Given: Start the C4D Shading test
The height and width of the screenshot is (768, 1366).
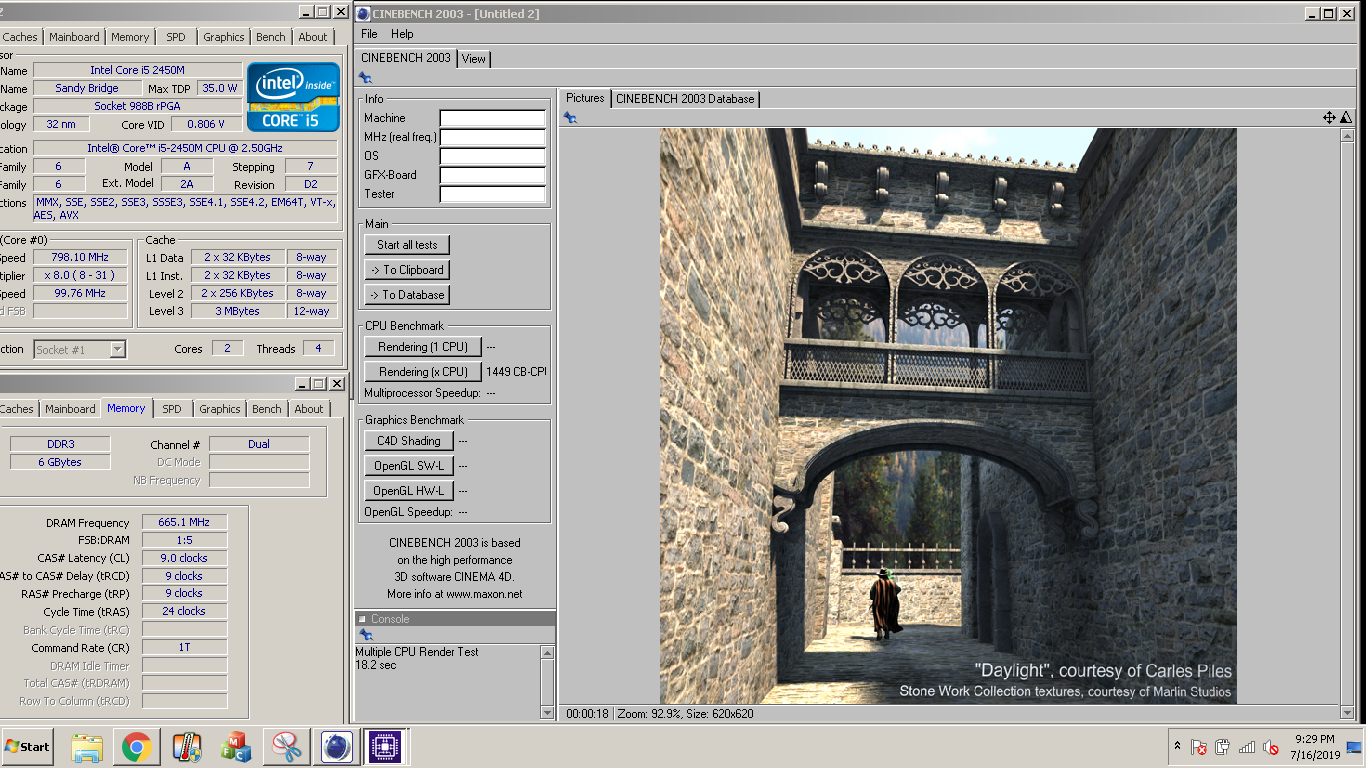Looking at the screenshot, I should click(x=409, y=441).
